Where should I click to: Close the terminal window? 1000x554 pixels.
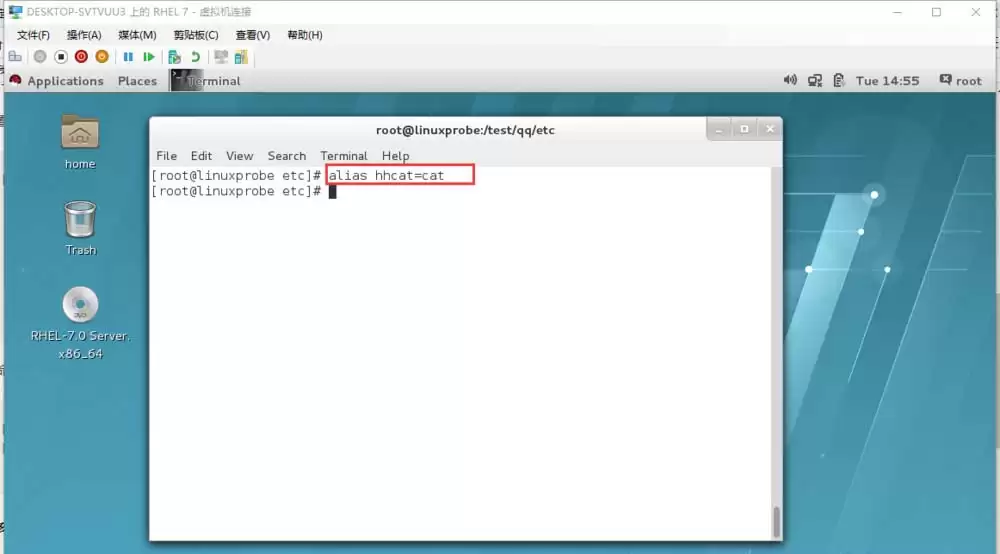[770, 129]
